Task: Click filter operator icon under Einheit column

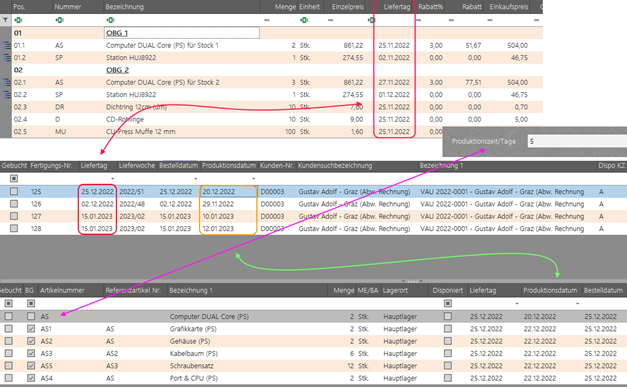Action: 304,20
